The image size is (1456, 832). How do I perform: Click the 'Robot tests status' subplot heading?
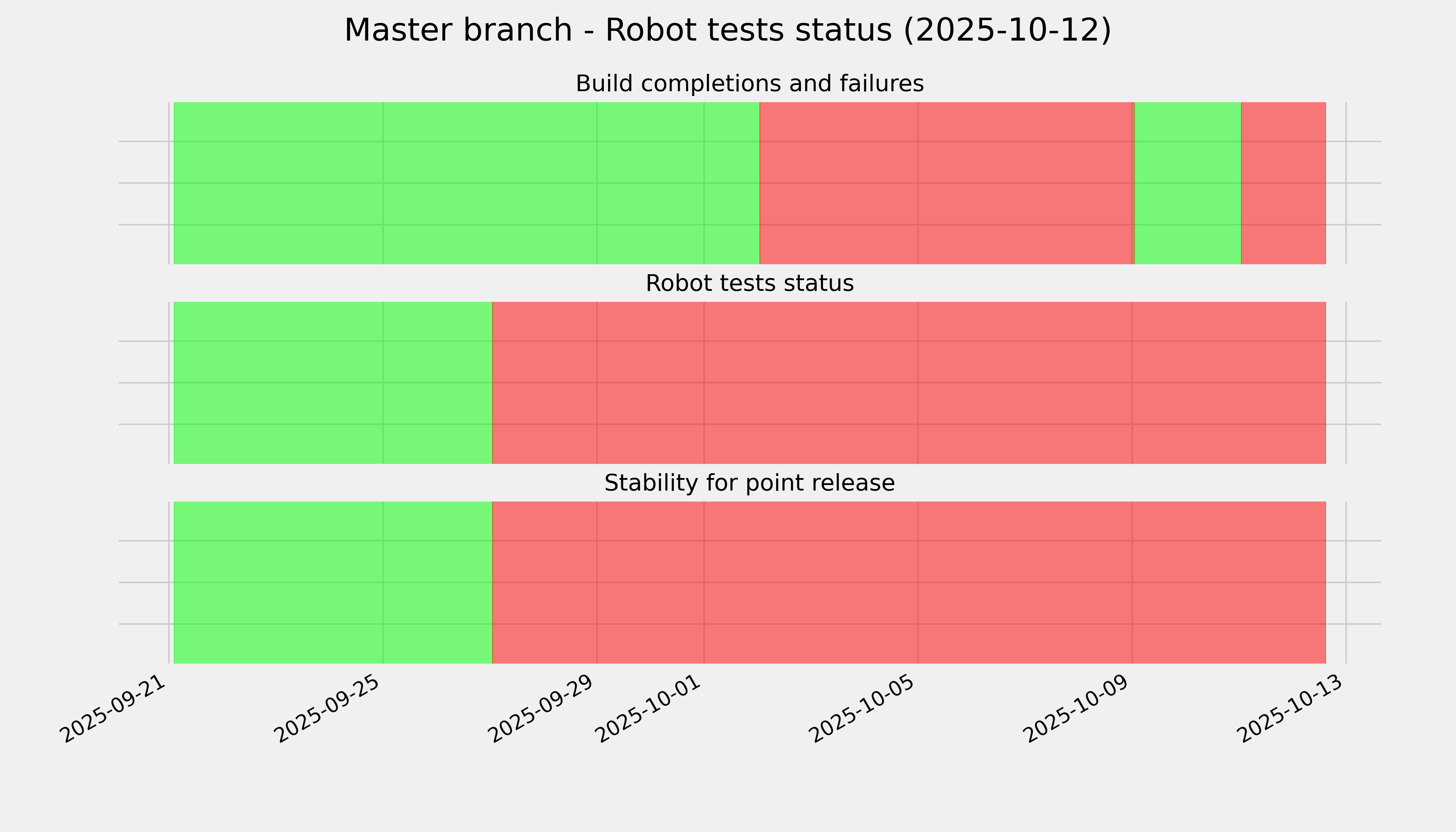point(749,284)
